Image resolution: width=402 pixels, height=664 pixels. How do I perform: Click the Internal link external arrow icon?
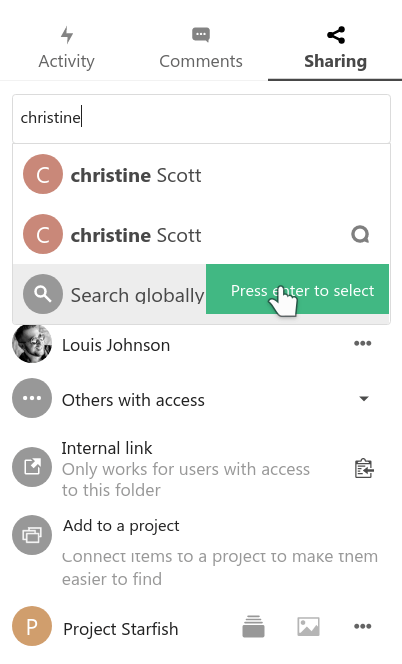(x=32, y=467)
